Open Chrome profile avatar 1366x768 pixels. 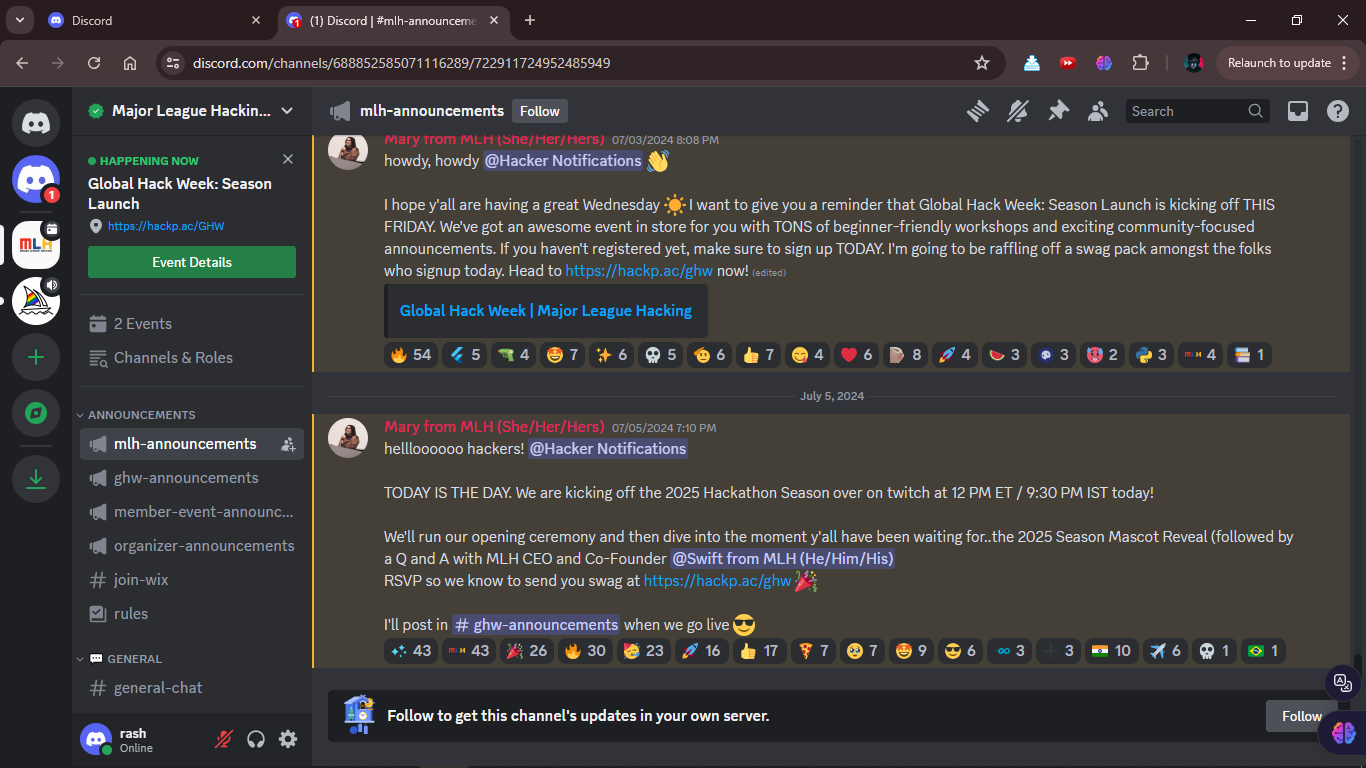[x=1193, y=63]
